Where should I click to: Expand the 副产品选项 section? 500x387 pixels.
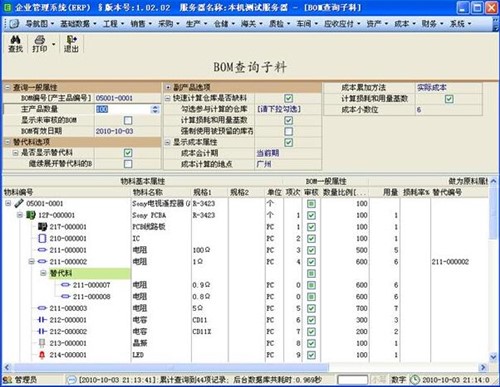click(168, 88)
